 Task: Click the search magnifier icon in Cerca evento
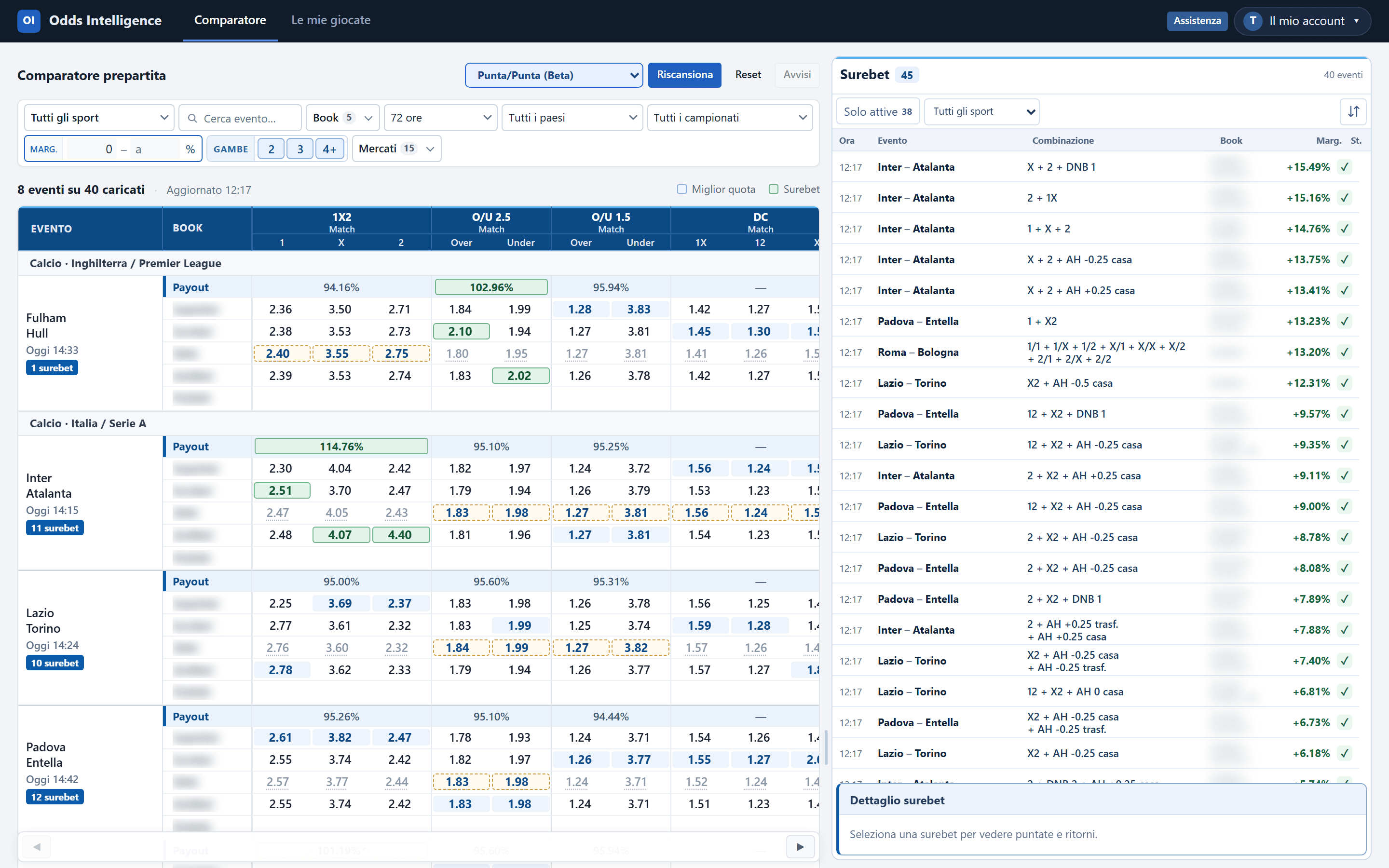click(193, 118)
